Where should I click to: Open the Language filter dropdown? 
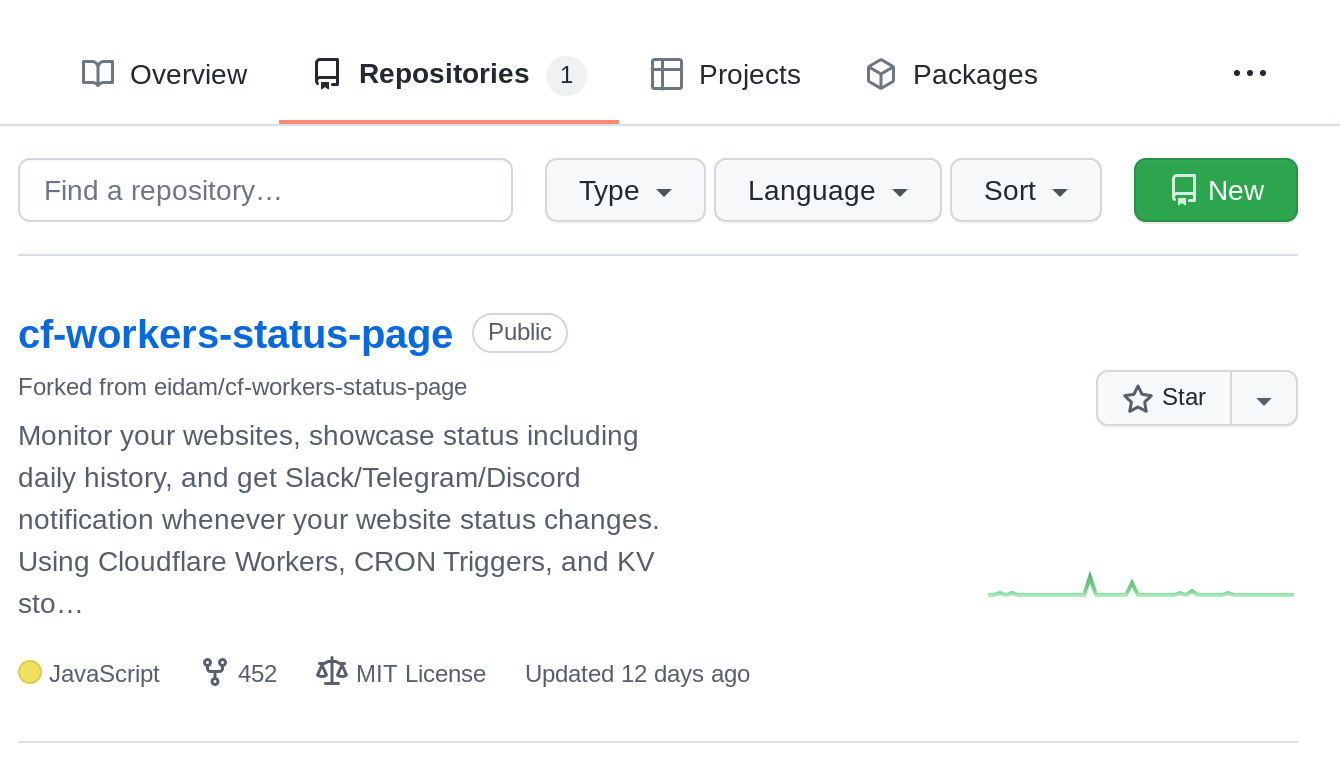[828, 190]
